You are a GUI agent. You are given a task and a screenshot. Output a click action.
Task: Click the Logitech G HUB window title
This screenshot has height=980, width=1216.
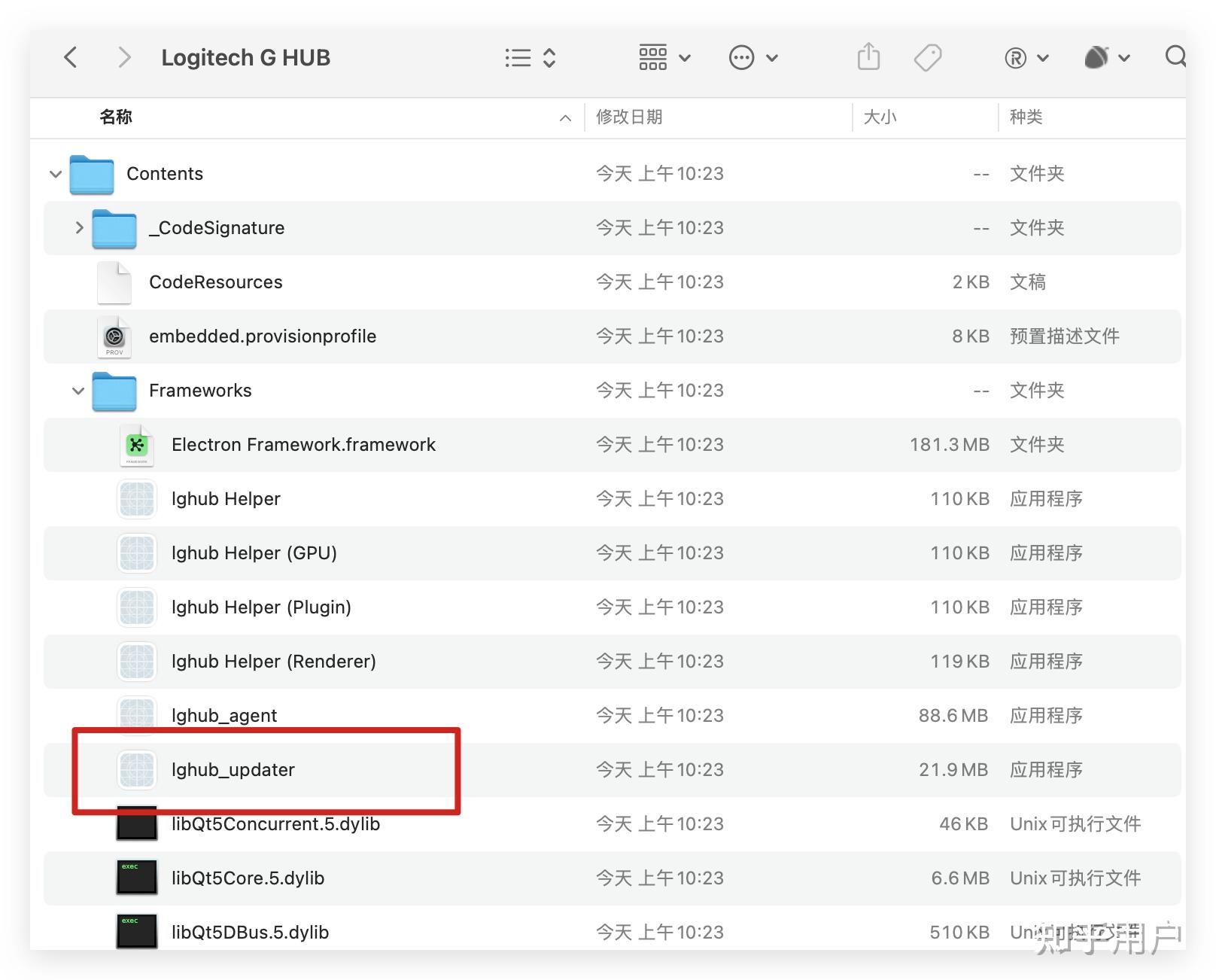click(246, 58)
